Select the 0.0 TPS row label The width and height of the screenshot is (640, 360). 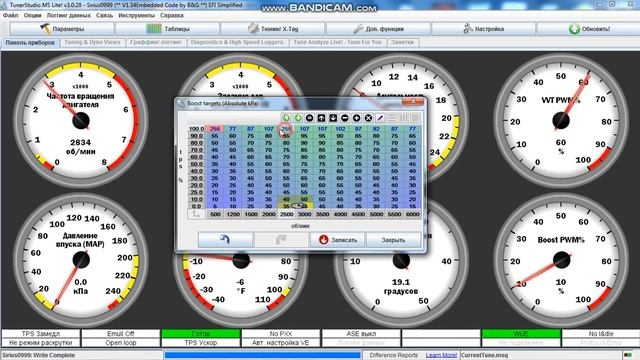click(x=196, y=207)
